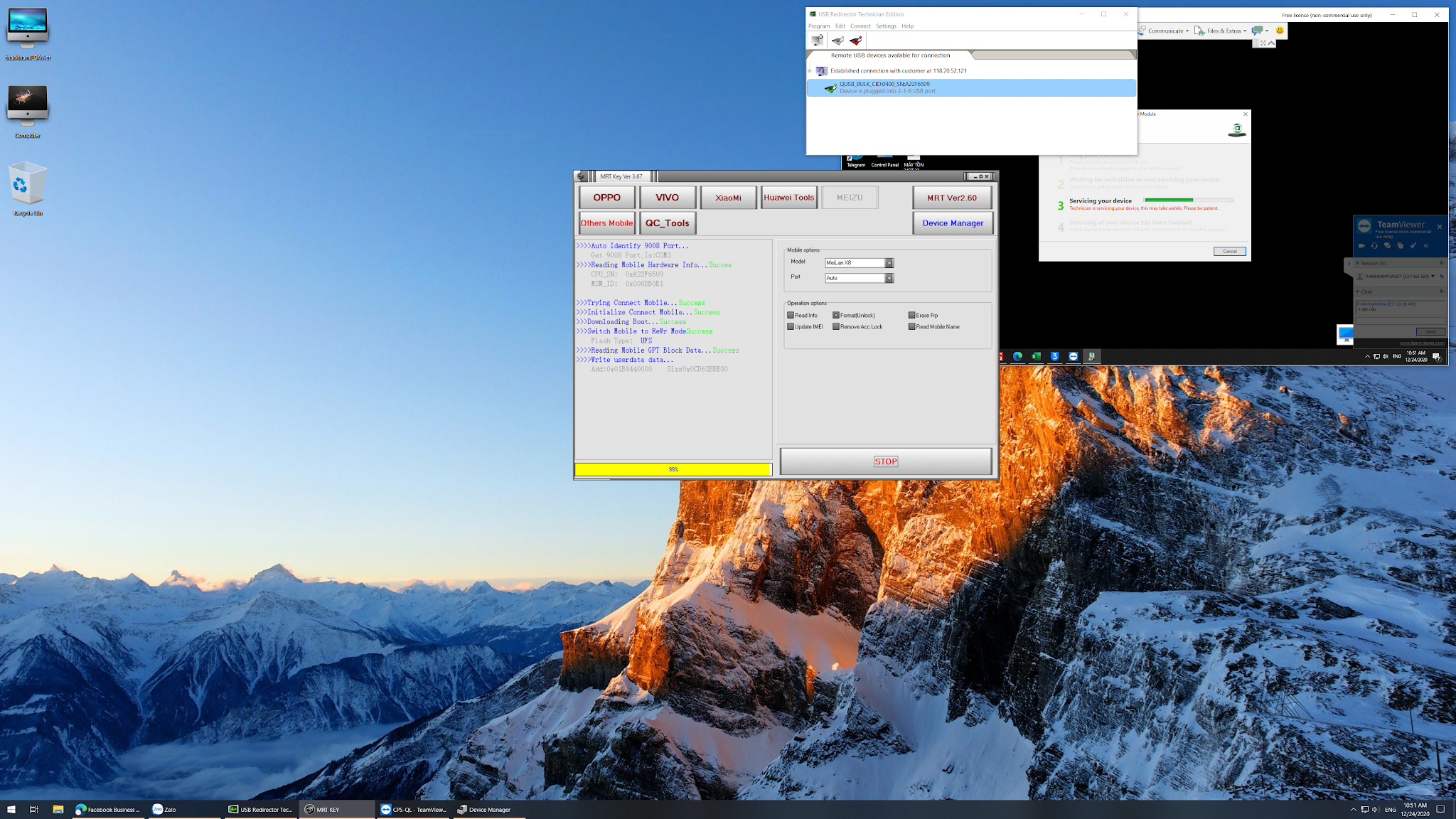This screenshot has height=819, width=1456.
Task: Click the OPPO button in MRT Key
Action: click(606, 198)
